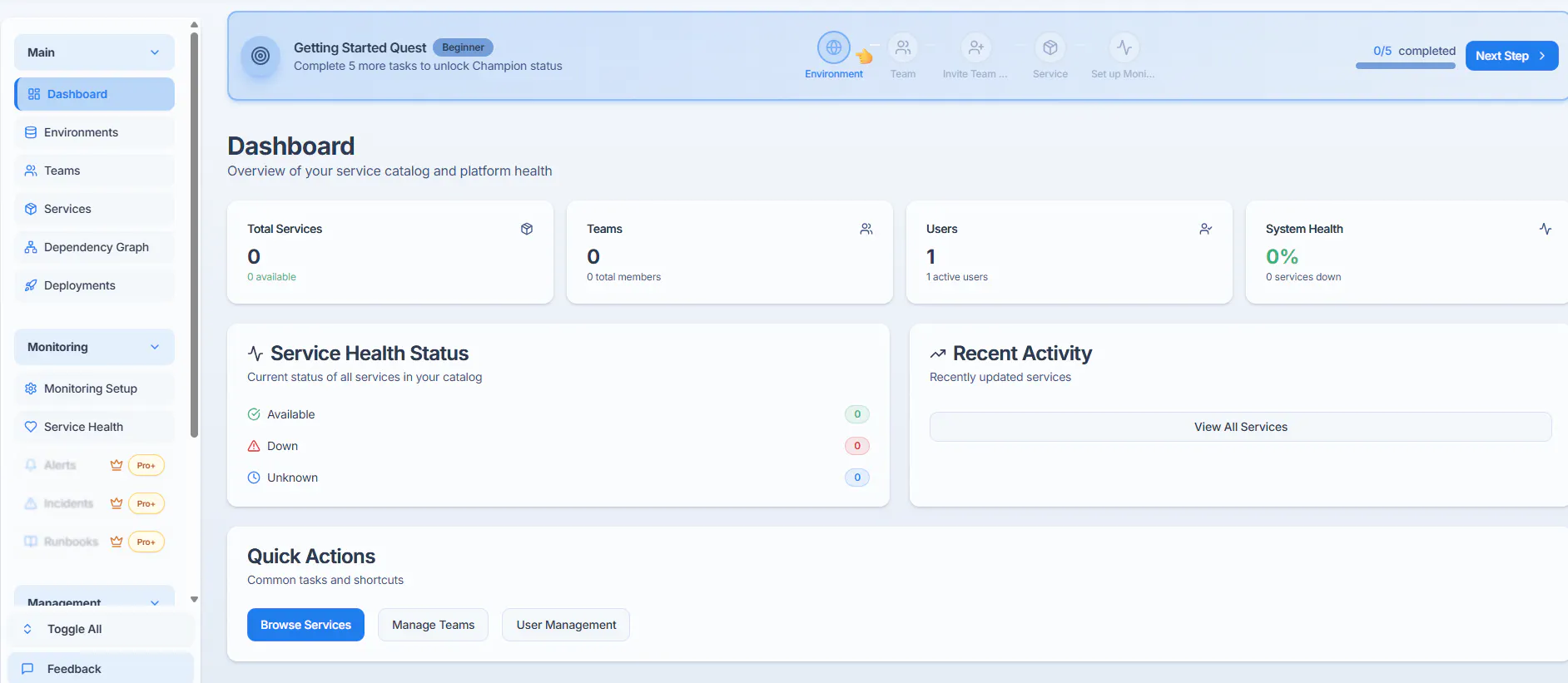Click the User Management button
The width and height of the screenshot is (1568, 683).
(x=566, y=625)
